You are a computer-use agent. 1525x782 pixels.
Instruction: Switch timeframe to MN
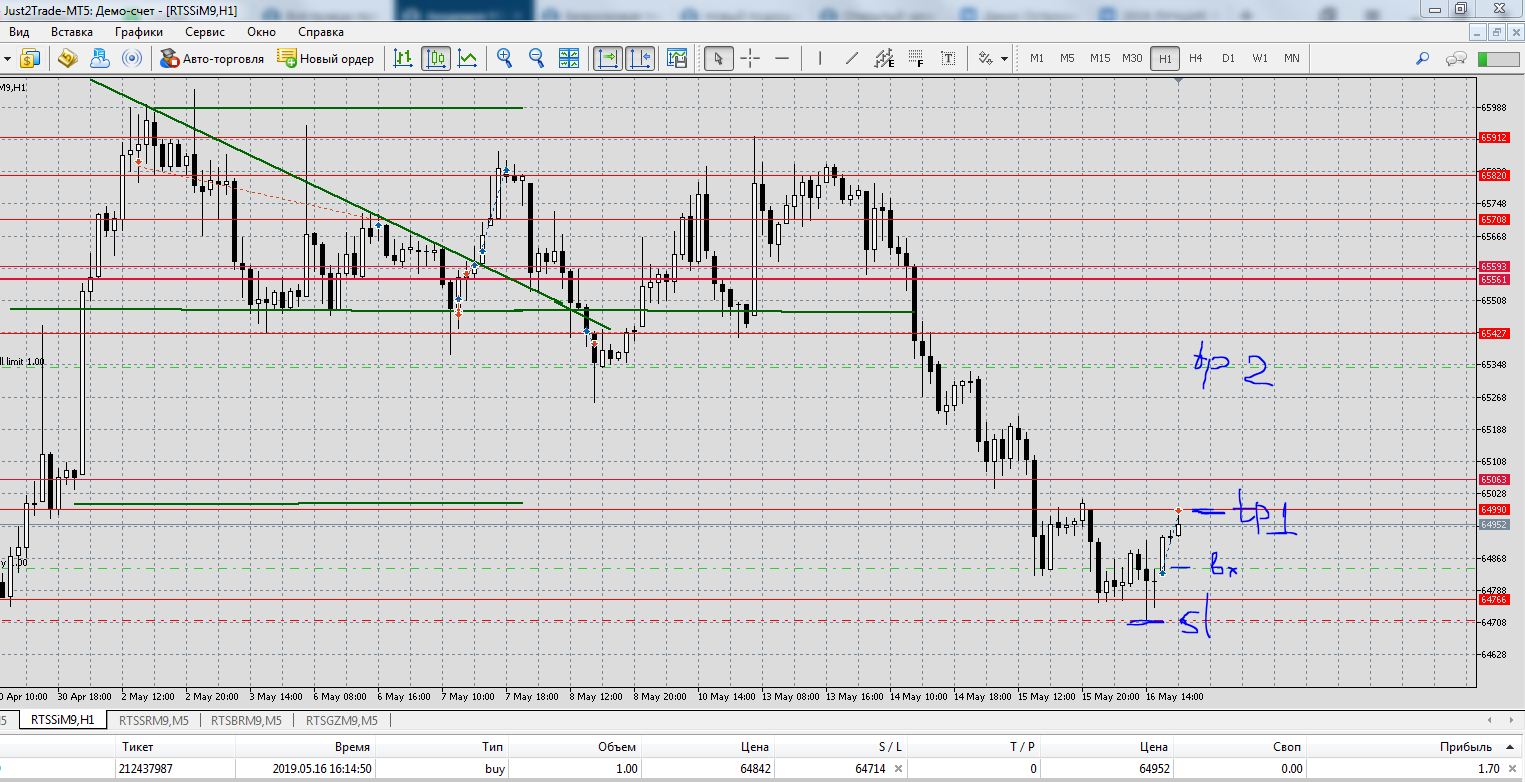(1292, 58)
